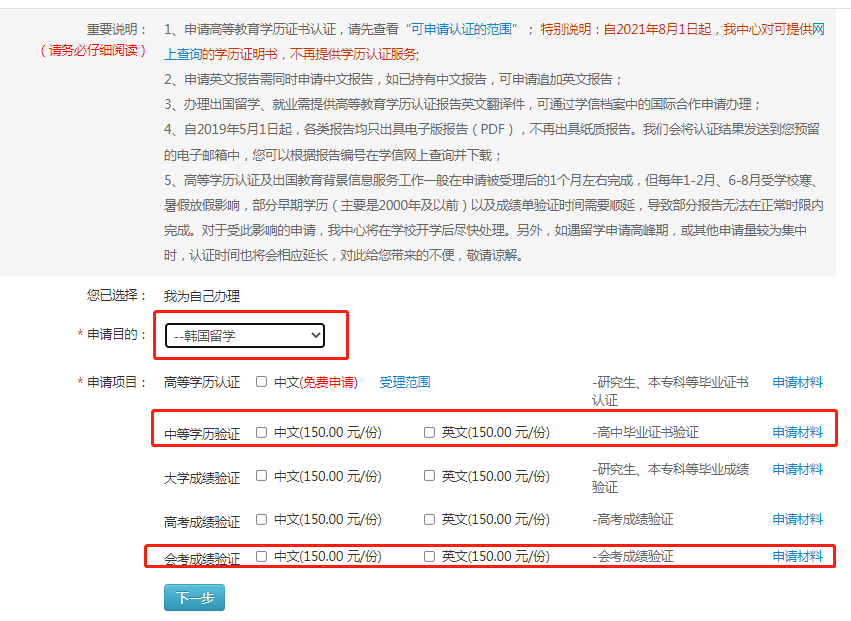The image size is (851, 621).
Task: Click the 下一步 button
Action: (x=193, y=597)
